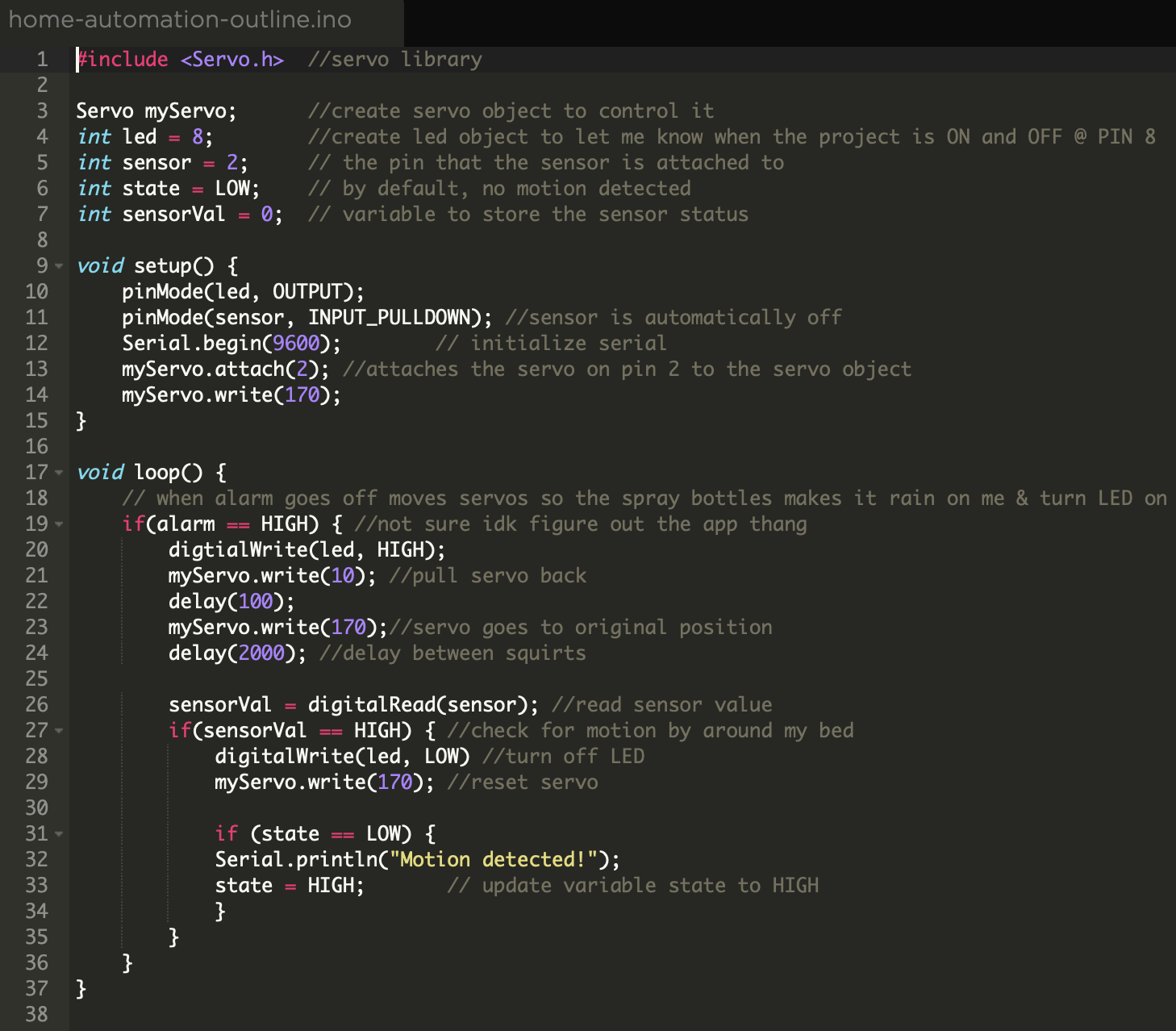This screenshot has height=1031, width=1176.
Task: Click line number 25 in the gutter
Action: [36, 679]
